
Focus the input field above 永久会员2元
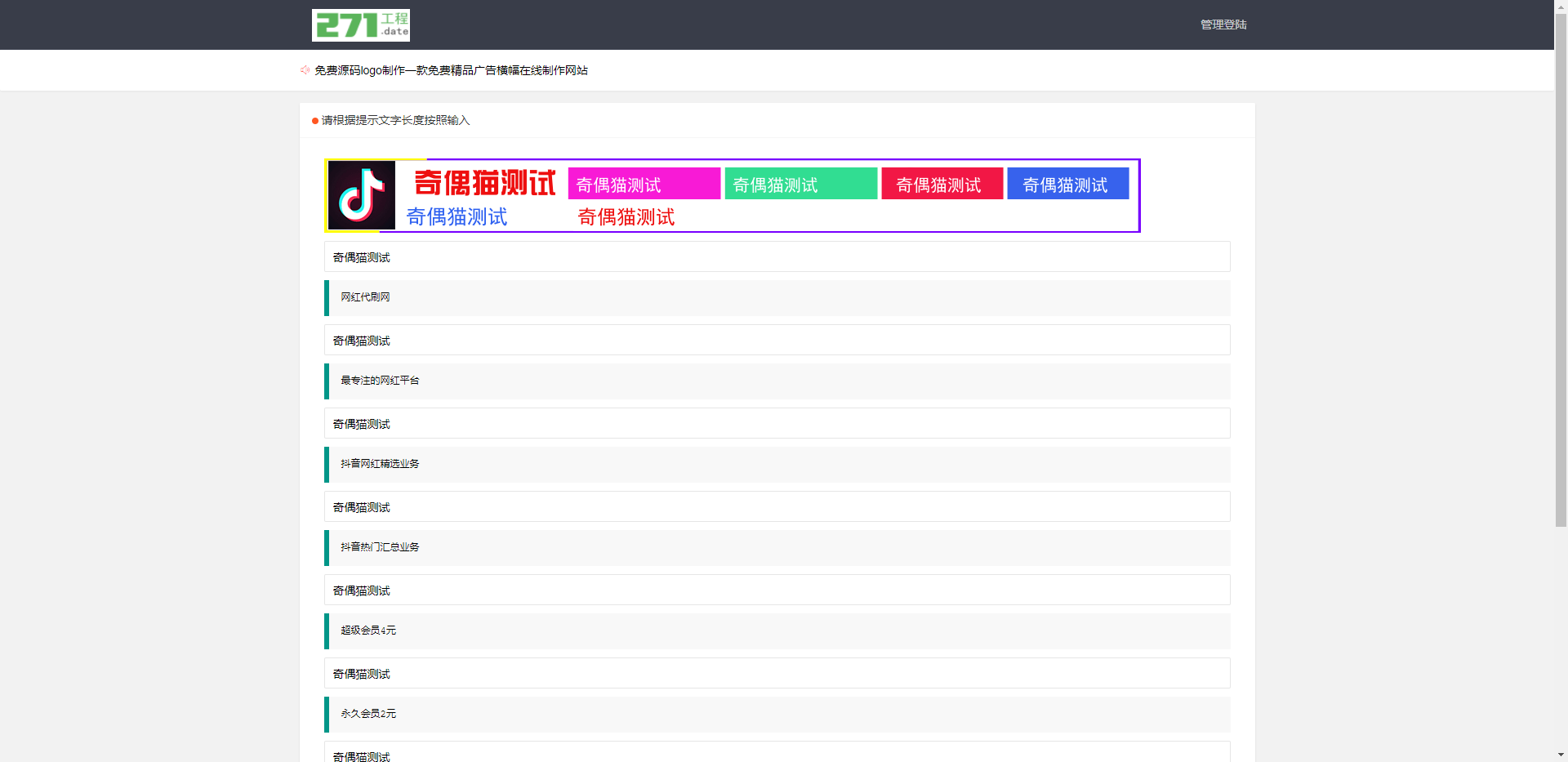tap(777, 673)
